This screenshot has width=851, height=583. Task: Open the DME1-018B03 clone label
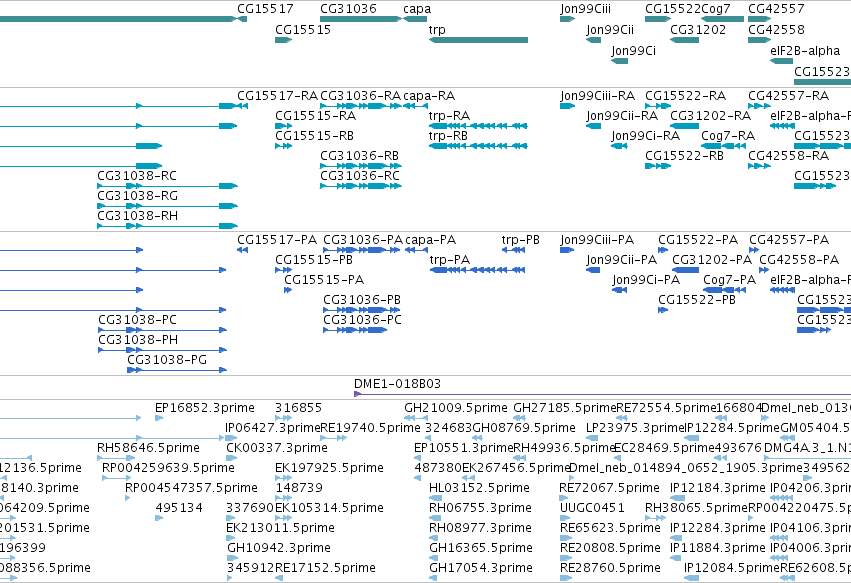click(x=397, y=384)
